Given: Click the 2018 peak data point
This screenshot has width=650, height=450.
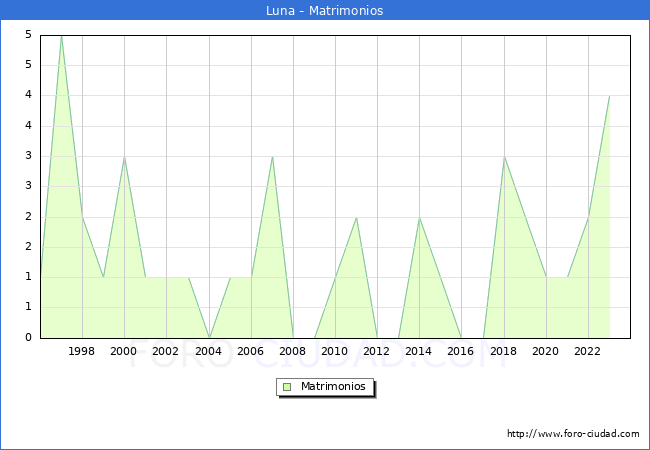Looking at the screenshot, I should 504,157.
